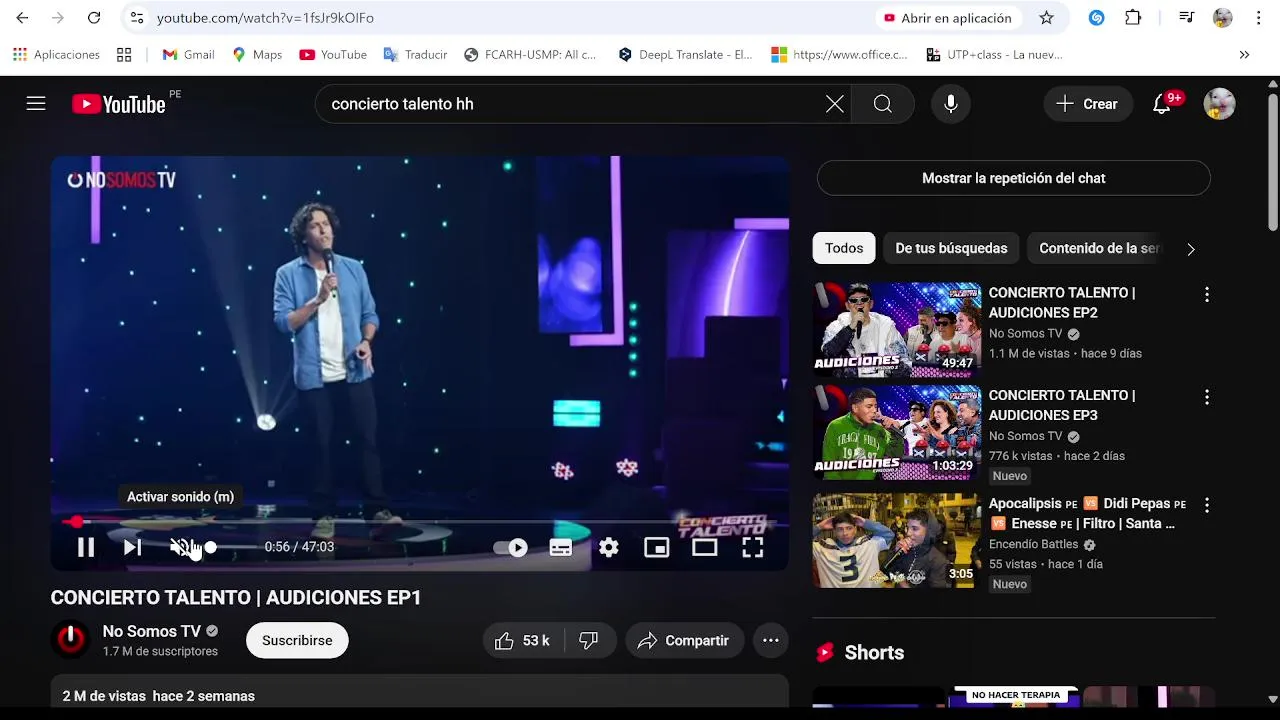Click the address bar URL

265,18
